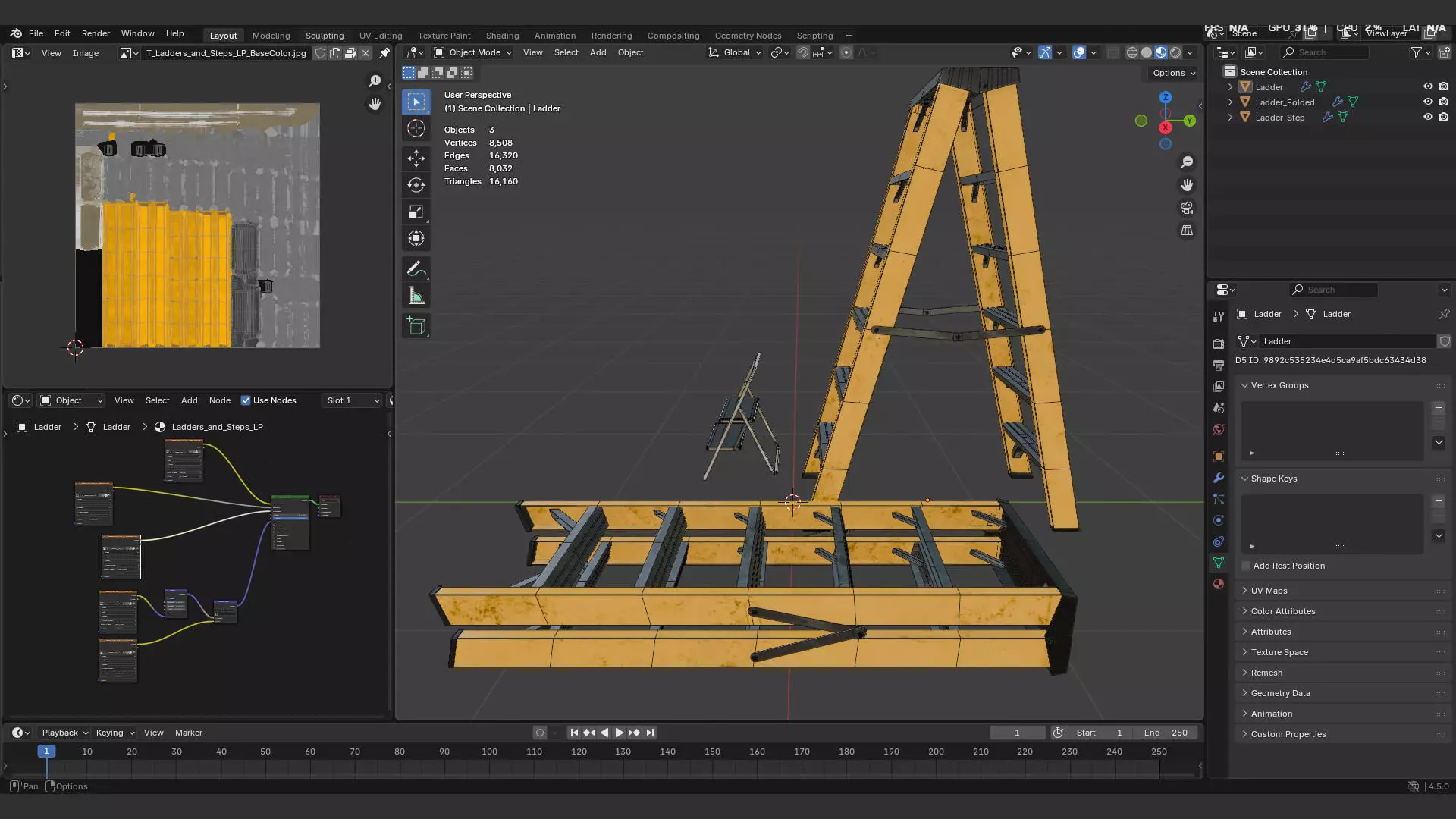
Task: Click the viewport Options button
Action: point(1173,73)
